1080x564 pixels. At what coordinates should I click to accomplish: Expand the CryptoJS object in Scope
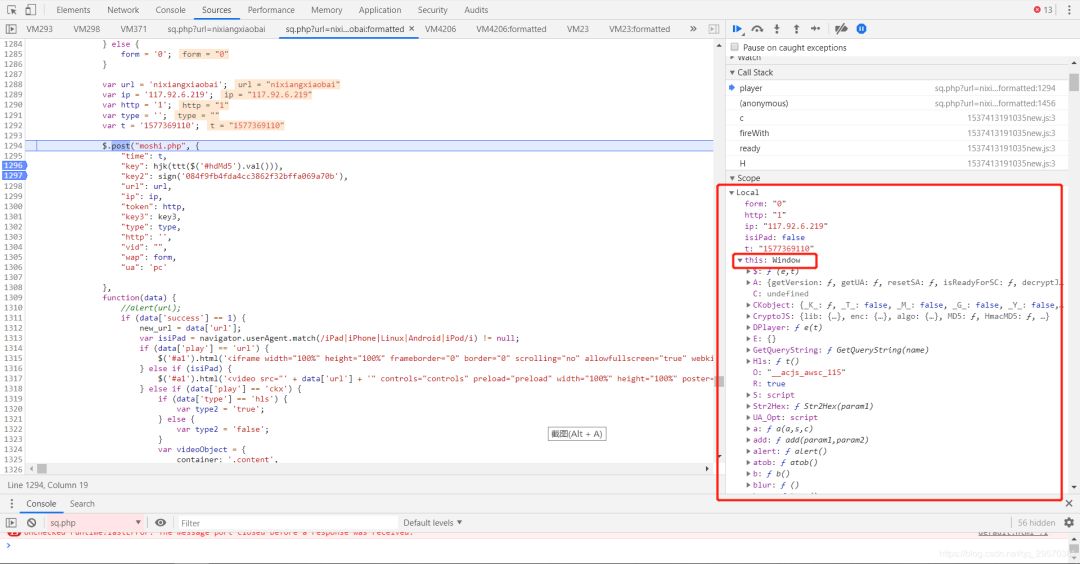pos(749,317)
